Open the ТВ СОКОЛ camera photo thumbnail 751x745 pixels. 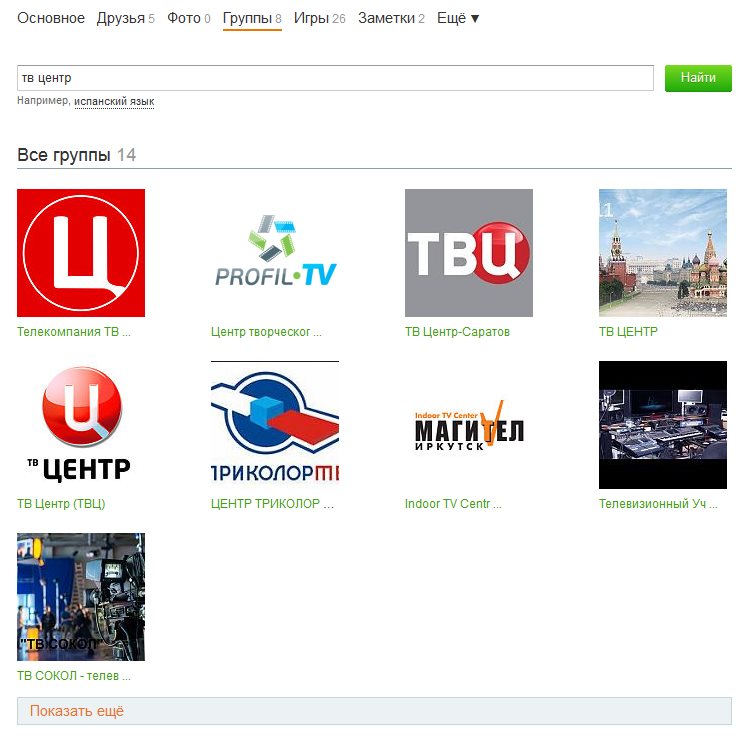pyautogui.click(x=81, y=597)
